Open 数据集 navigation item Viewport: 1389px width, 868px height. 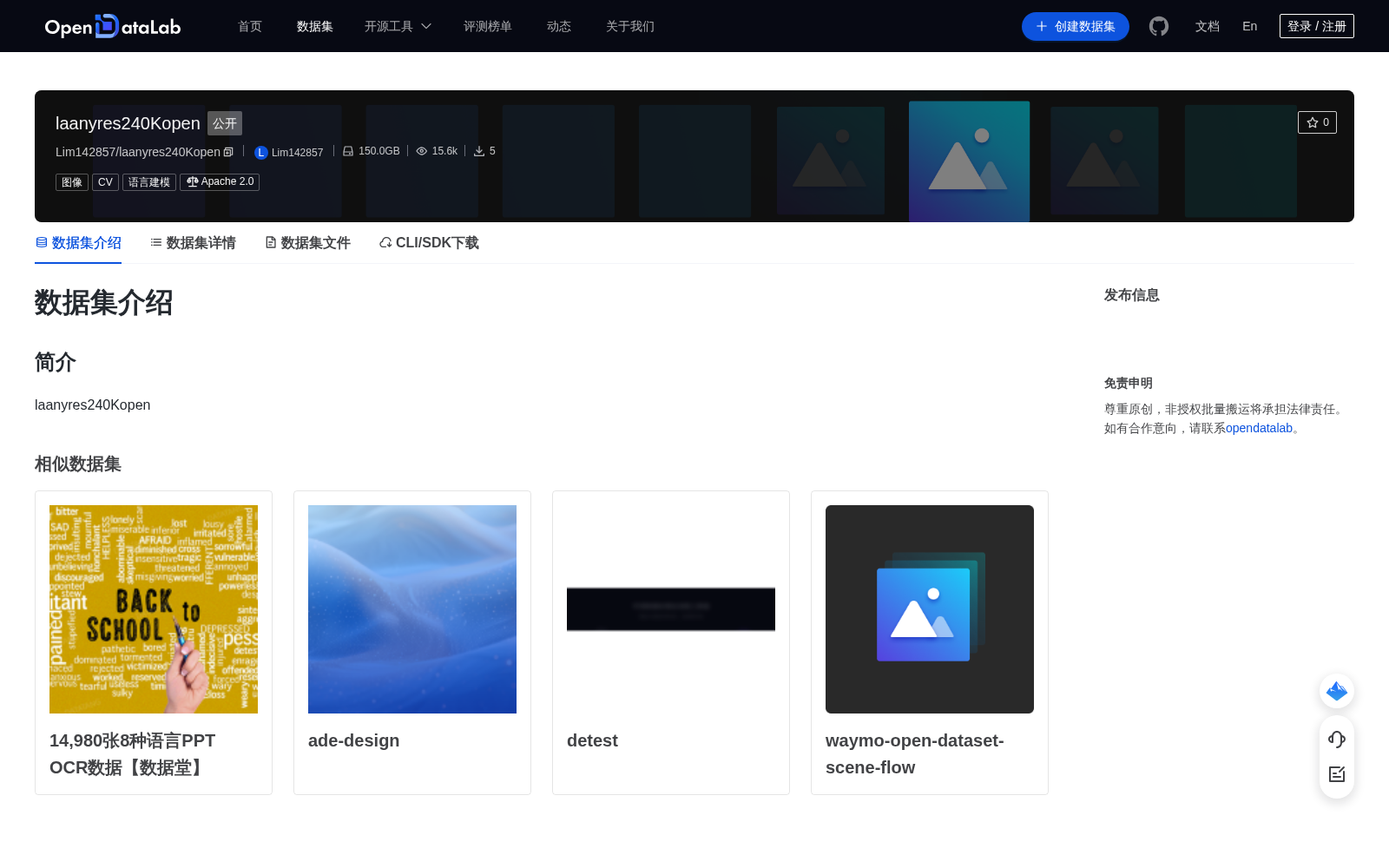tap(315, 26)
